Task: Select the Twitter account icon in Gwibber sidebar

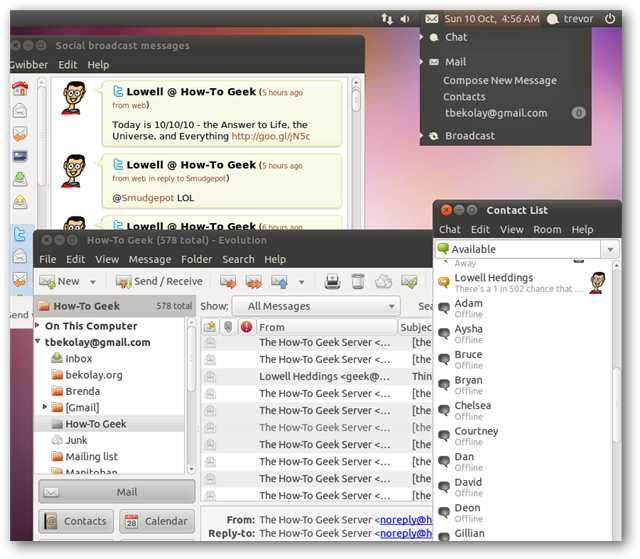Action: click(20, 234)
